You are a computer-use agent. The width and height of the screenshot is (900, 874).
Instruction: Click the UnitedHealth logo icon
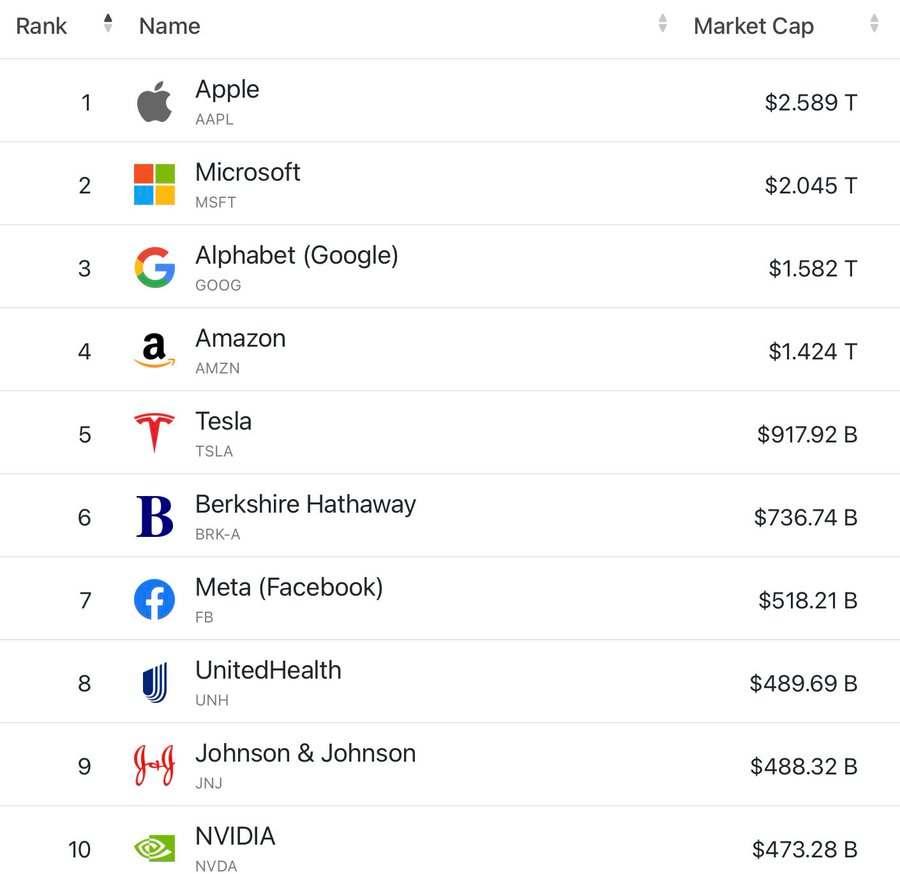point(155,682)
